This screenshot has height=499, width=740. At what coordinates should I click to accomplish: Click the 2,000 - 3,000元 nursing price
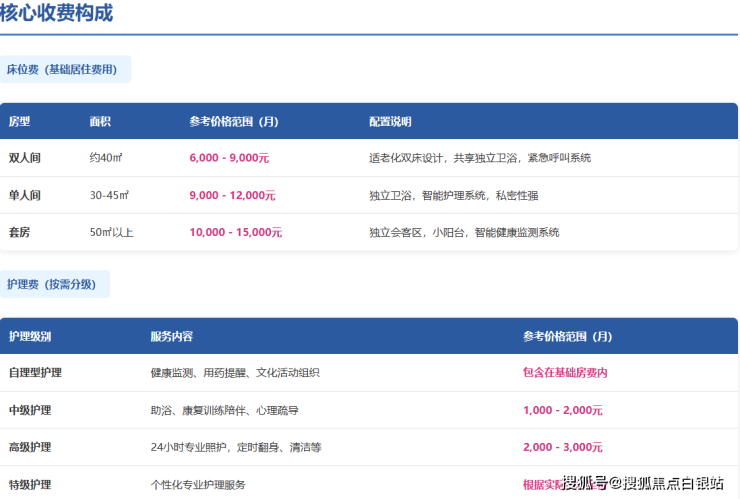point(562,447)
